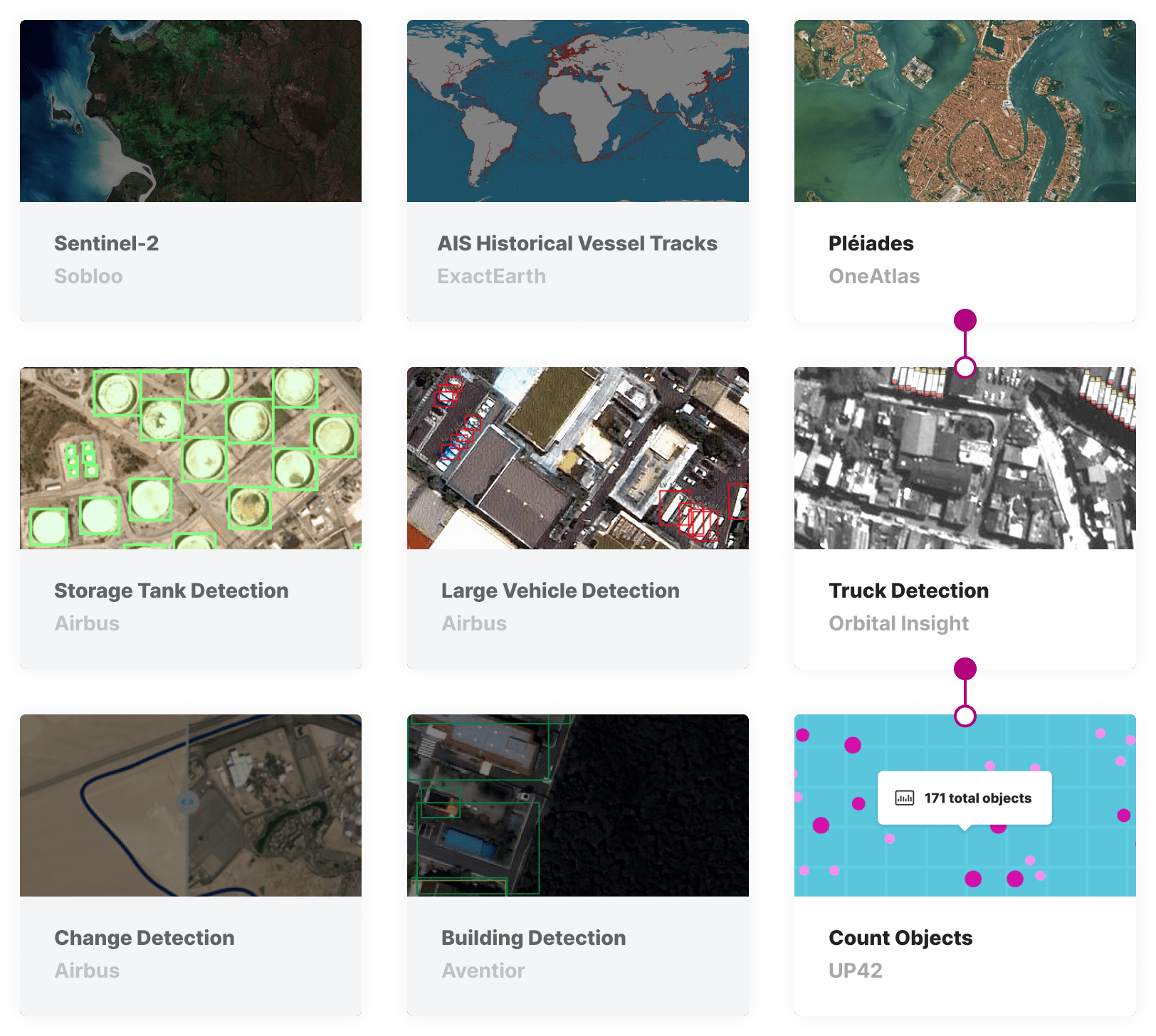The image size is (1156, 1036).
Task: Click the hollow connector dot above Truck Detection
Action: [x=965, y=367]
